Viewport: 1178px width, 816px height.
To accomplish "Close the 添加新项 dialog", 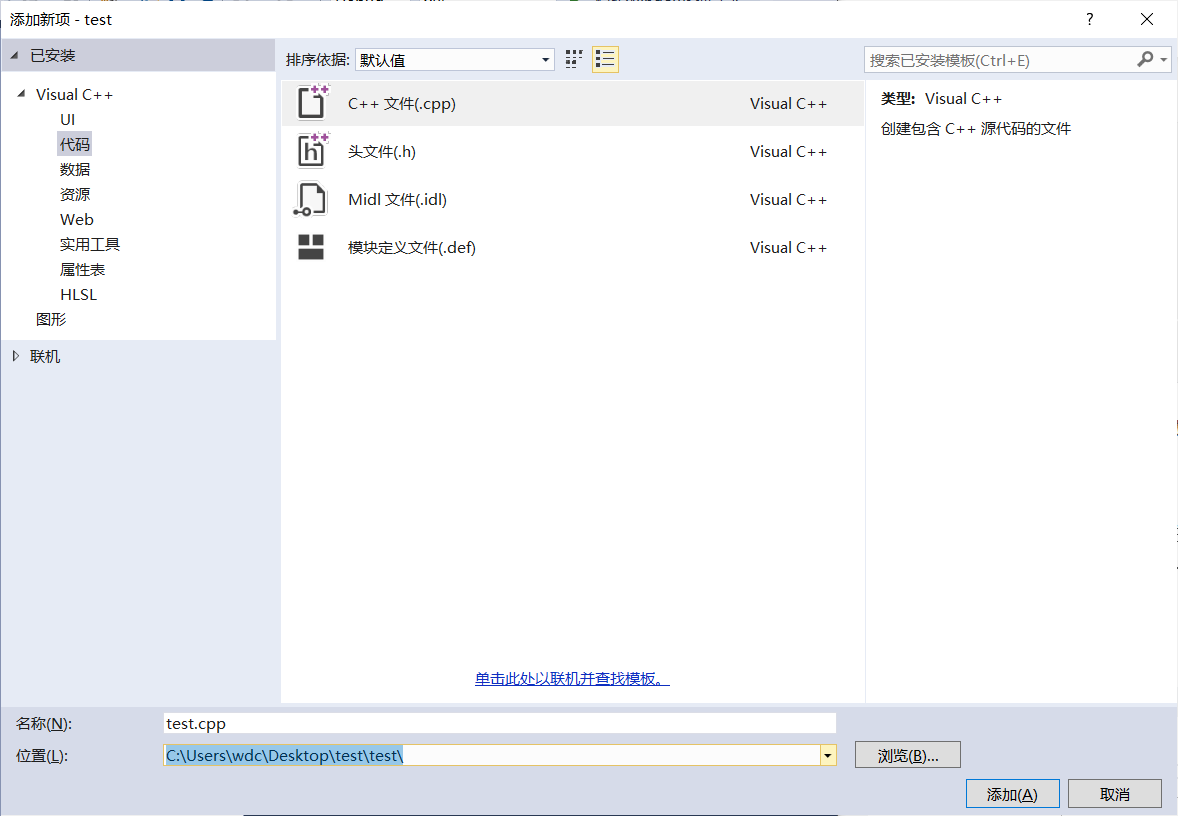I will (1146, 20).
